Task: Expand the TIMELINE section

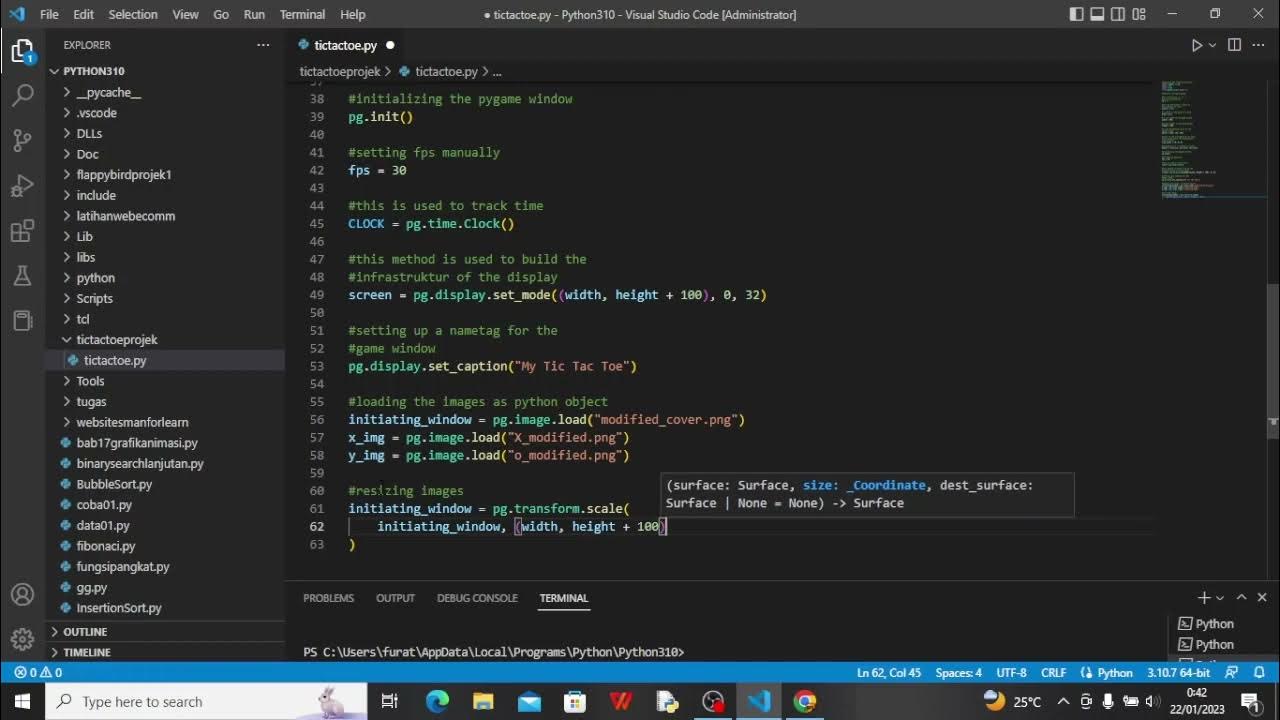Action: click(165, 652)
